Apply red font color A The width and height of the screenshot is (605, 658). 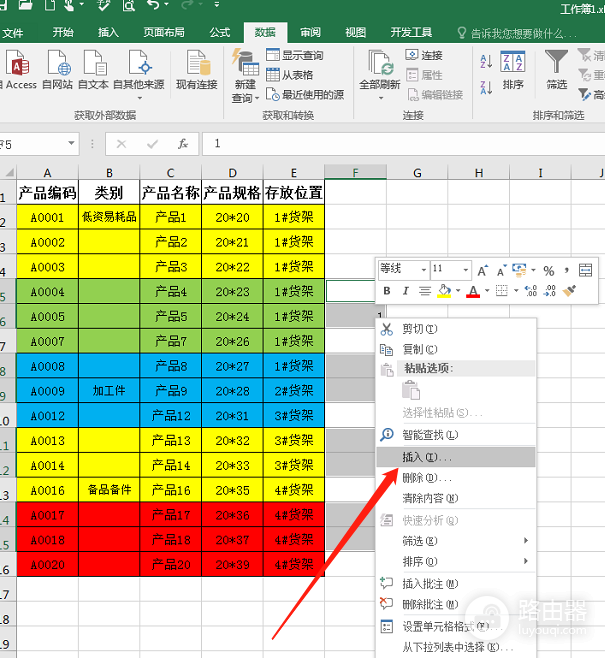click(x=473, y=291)
